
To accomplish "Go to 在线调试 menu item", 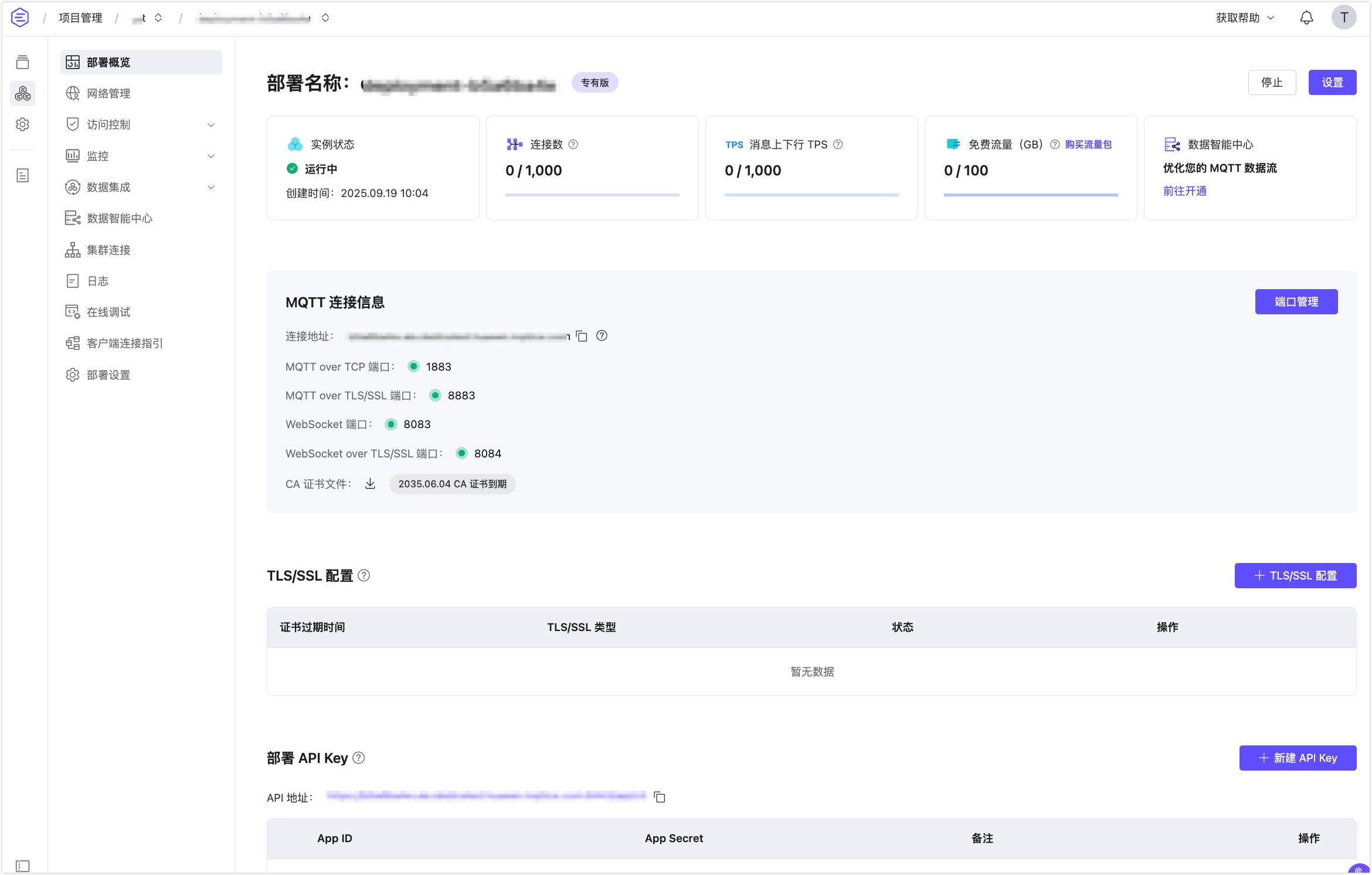I will (108, 312).
